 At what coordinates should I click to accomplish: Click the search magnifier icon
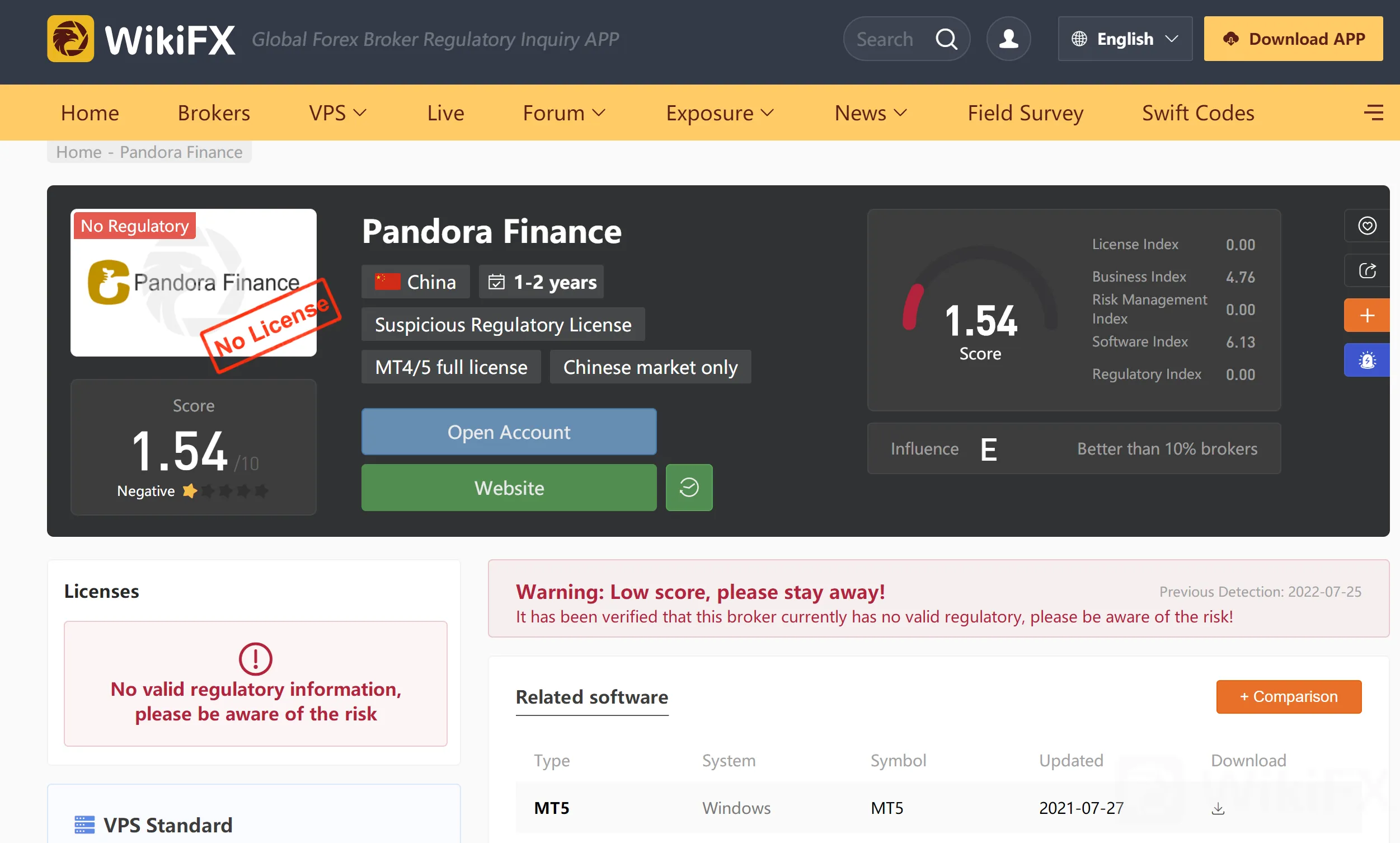[946, 39]
